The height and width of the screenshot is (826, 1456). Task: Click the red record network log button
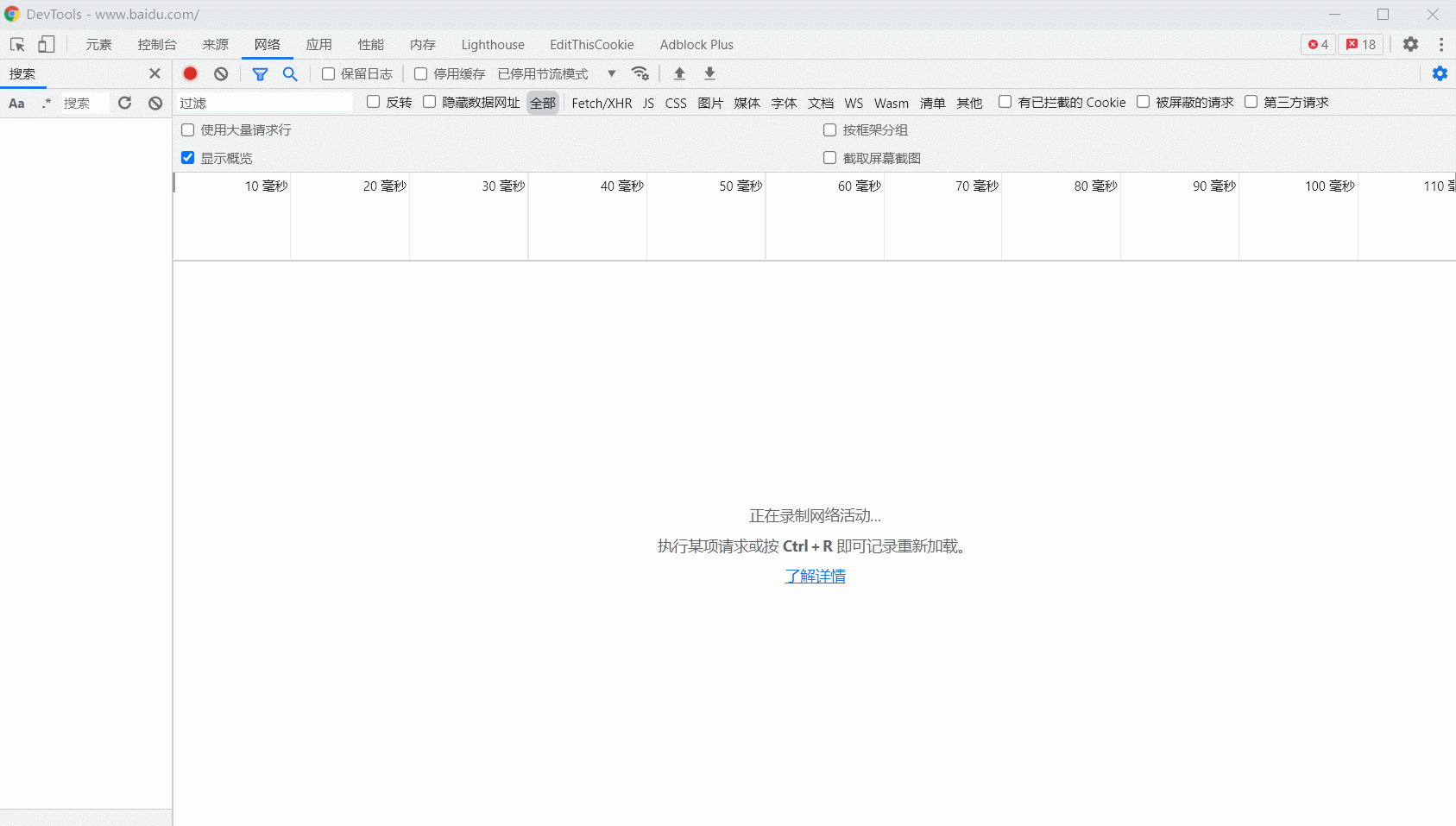click(190, 73)
